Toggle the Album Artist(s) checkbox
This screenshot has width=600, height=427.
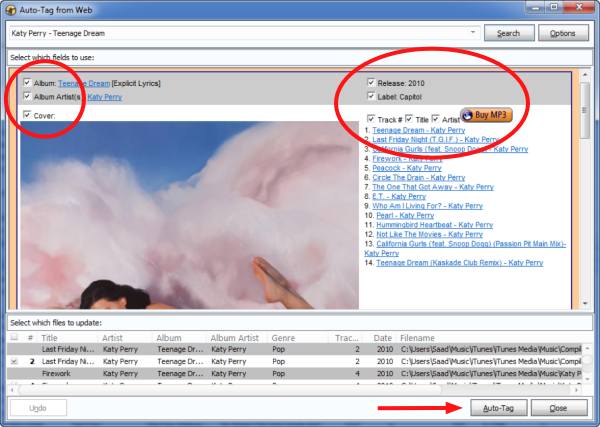coord(27,96)
